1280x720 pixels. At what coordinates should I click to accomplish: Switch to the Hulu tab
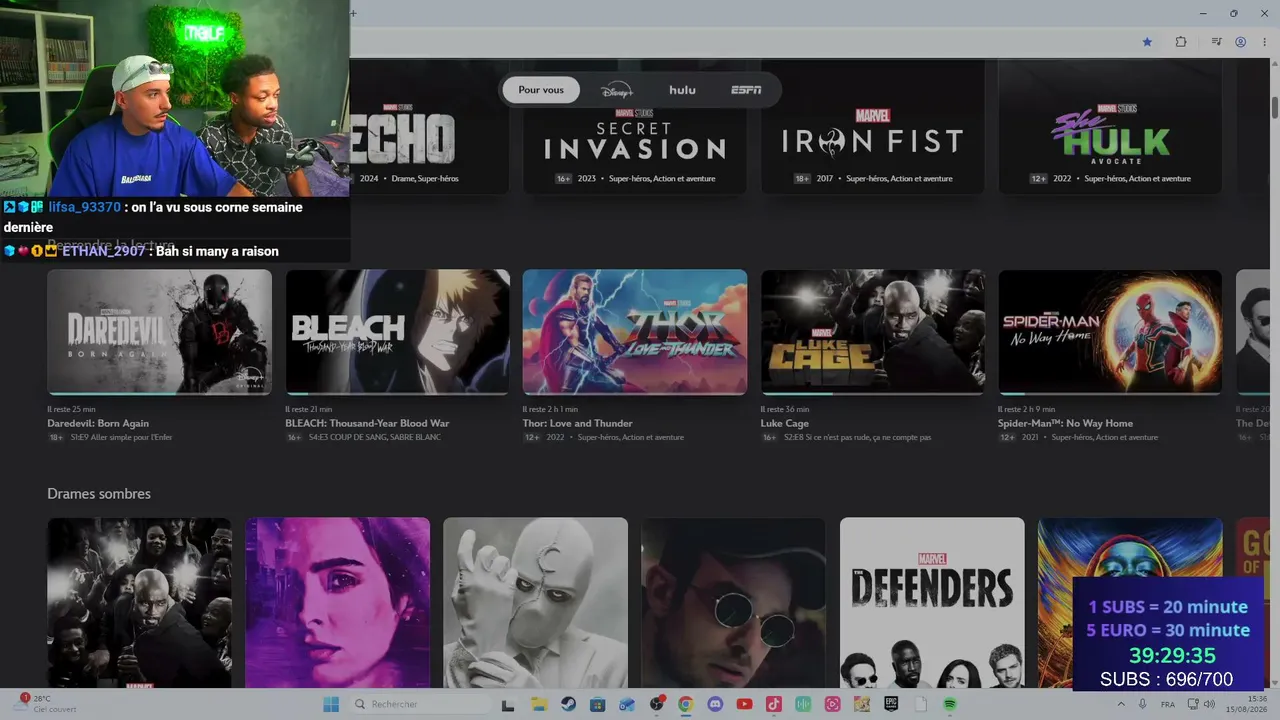(x=682, y=90)
